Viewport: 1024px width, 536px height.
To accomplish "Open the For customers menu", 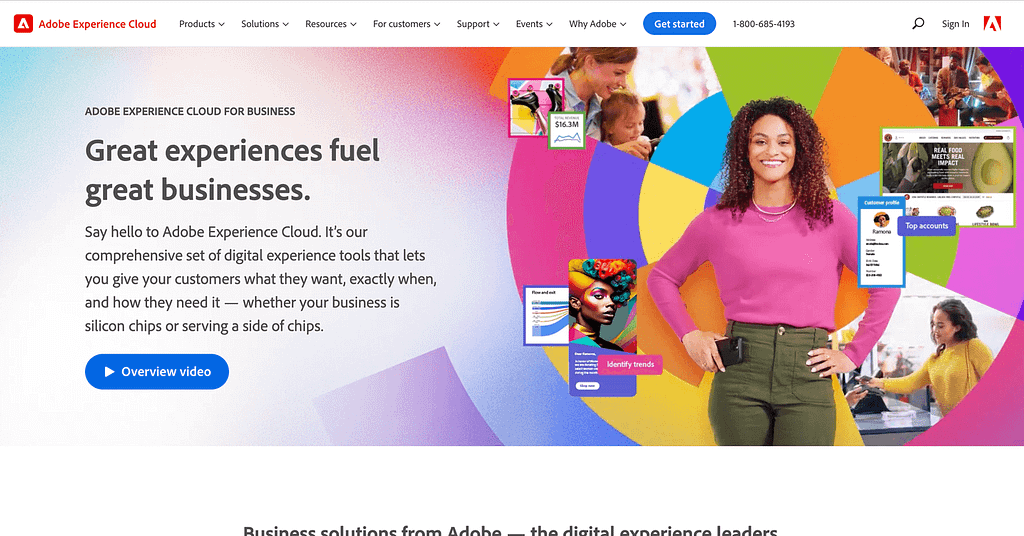I will coord(406,24).
